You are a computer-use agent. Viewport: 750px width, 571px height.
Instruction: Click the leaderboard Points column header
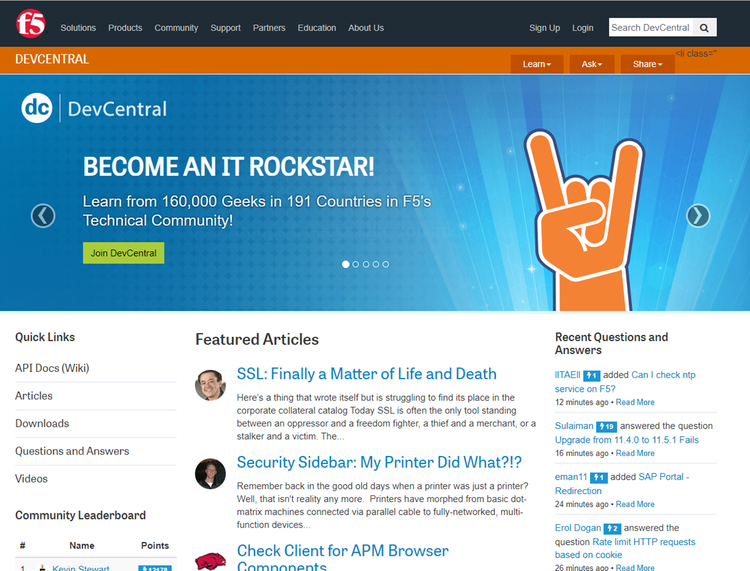(x=155, y=546)
